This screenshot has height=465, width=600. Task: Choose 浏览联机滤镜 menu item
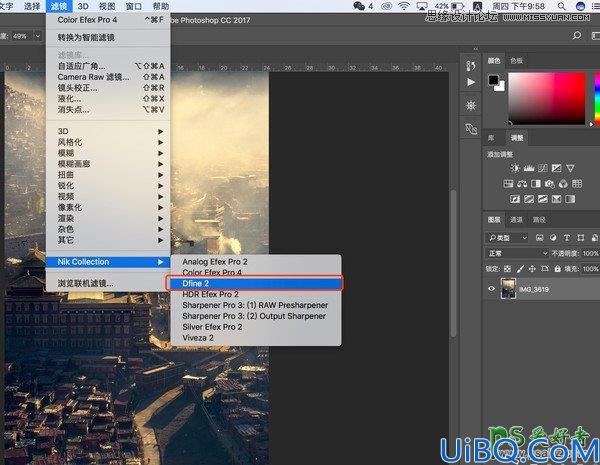click(x=109, y=284)
